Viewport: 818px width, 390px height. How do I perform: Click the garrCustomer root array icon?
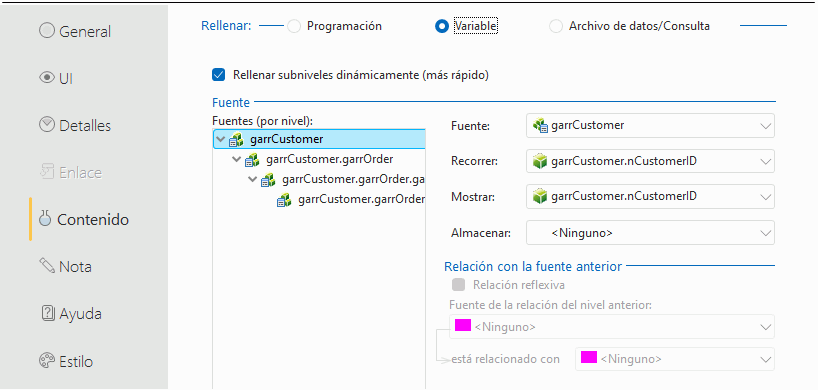(236, 140)
